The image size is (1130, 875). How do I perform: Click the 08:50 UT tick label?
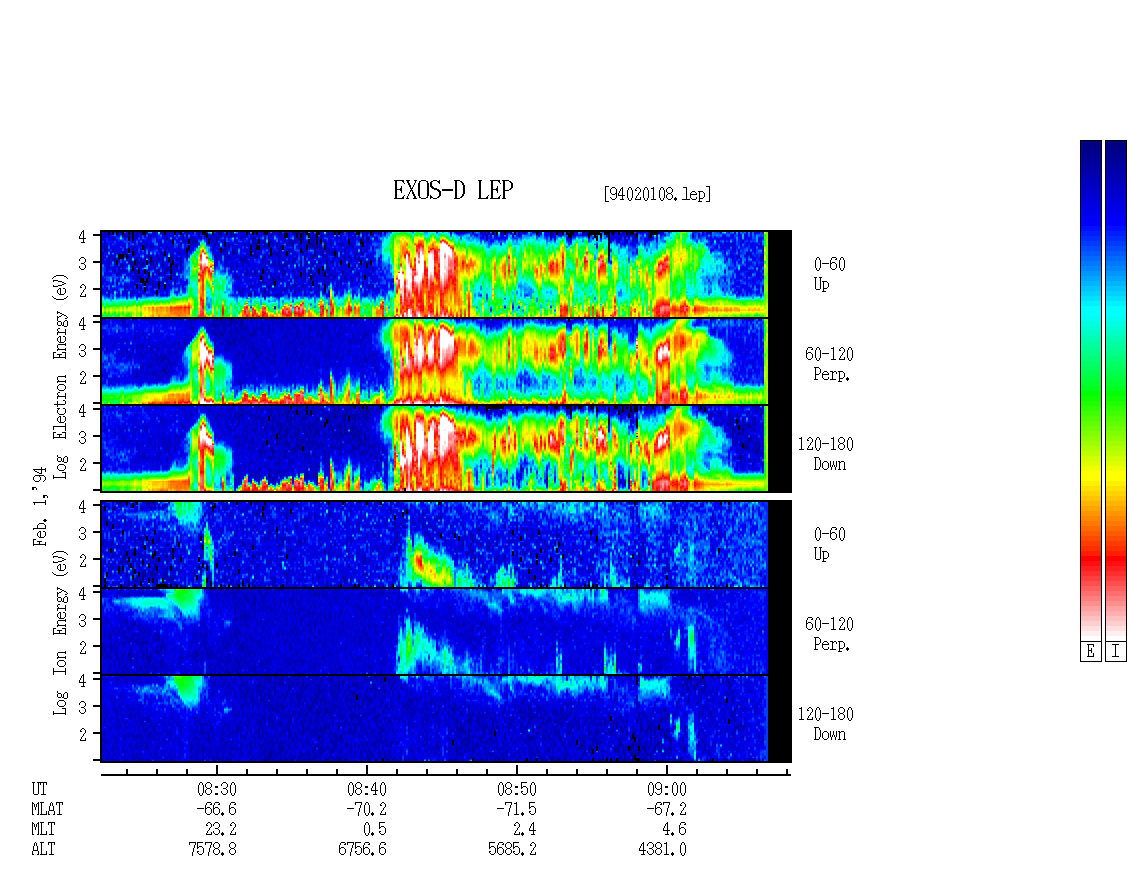tap(517, 790)
